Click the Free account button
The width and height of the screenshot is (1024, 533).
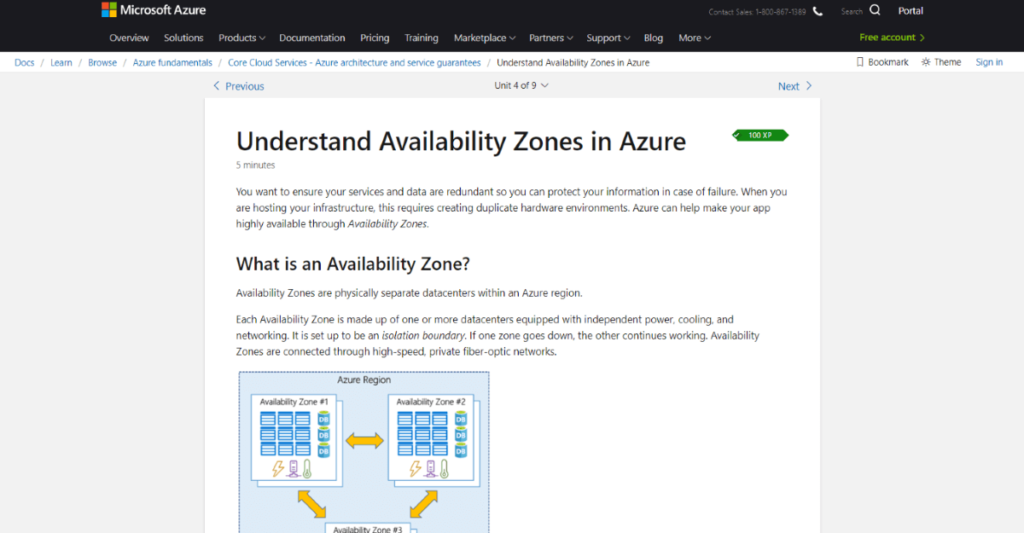click(x=892, y=37)
